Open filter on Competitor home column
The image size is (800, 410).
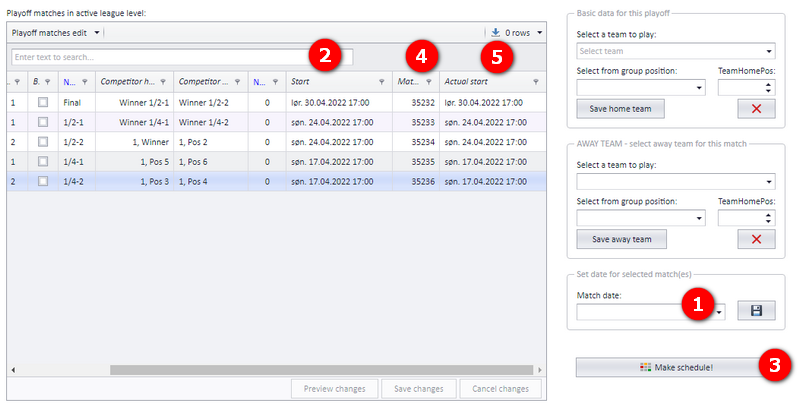pos(163,82)
